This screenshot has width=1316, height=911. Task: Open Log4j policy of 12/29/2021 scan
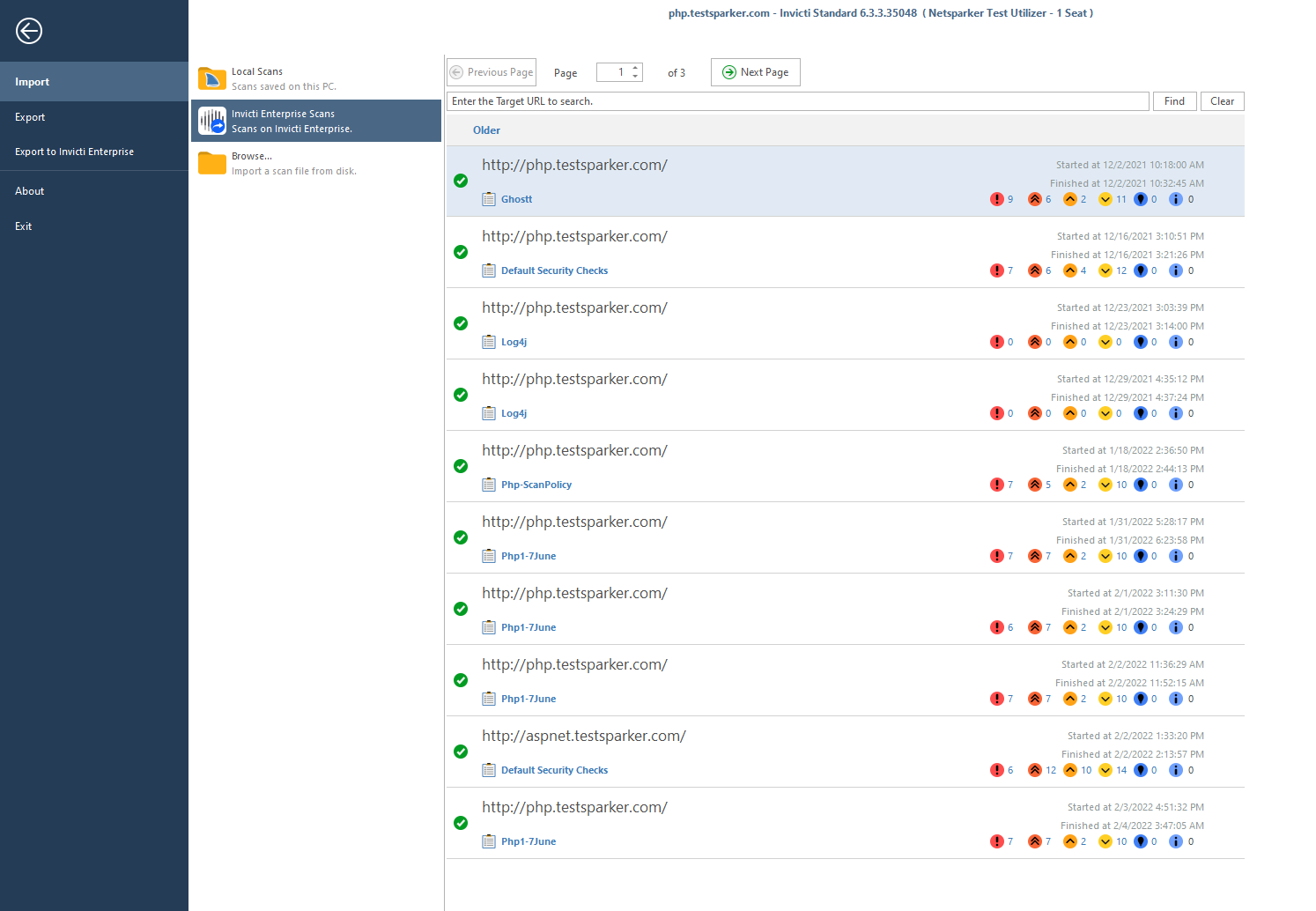tap(514, 413)
